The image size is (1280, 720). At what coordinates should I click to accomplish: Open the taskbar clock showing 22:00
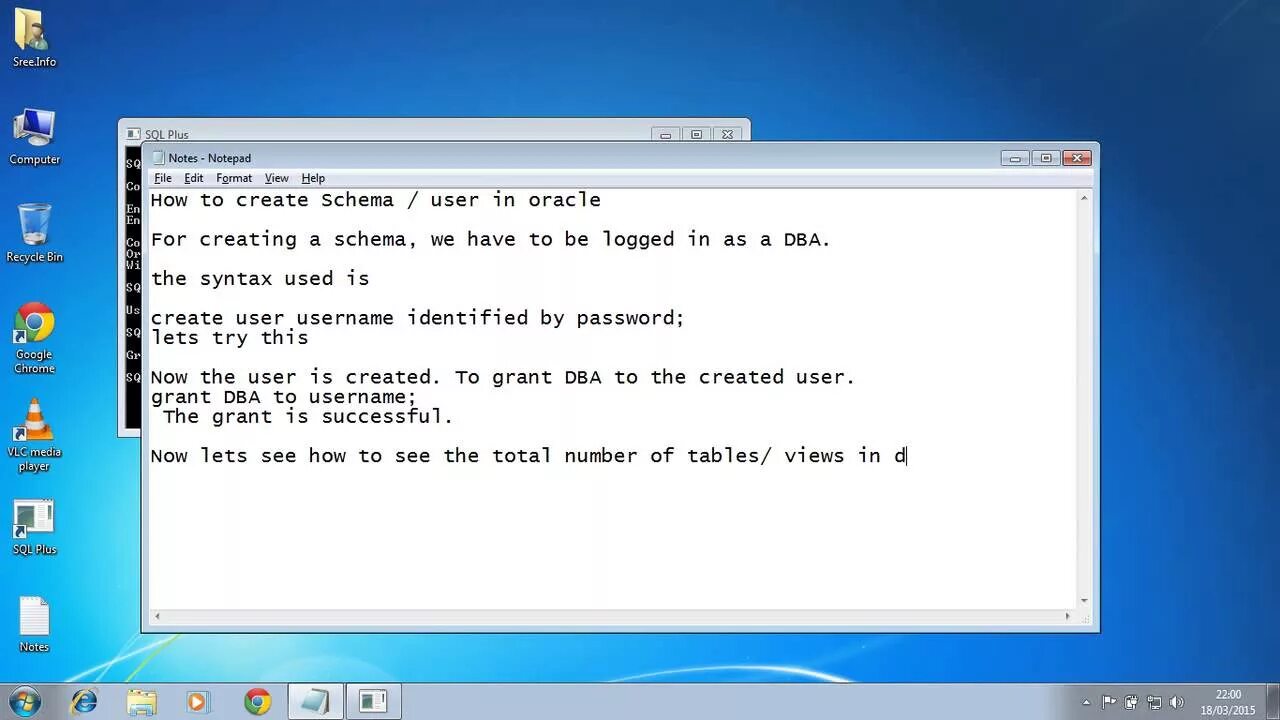[x=1229, y=702]
